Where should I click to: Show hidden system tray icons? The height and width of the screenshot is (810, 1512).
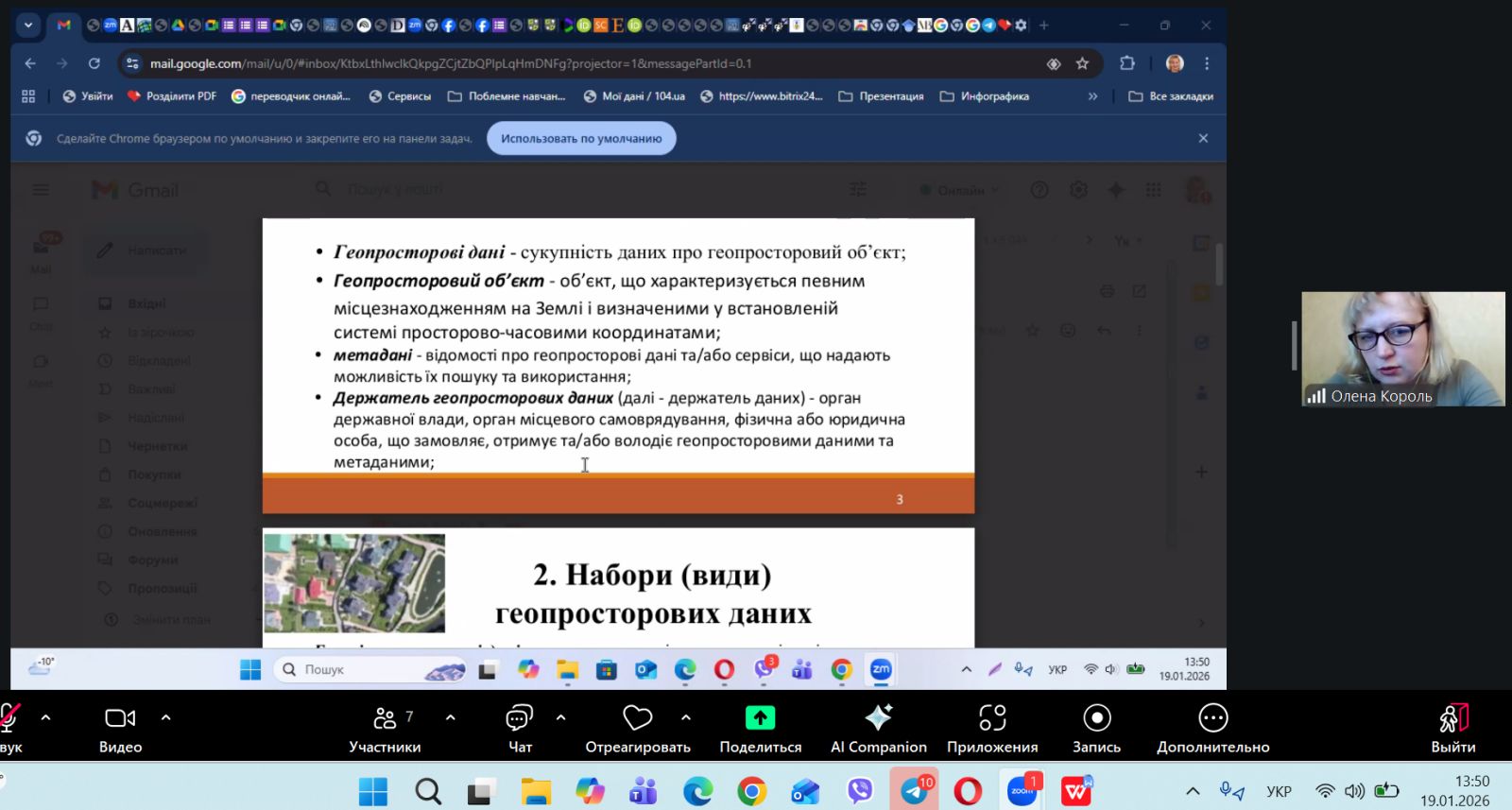coord(1193,791)
